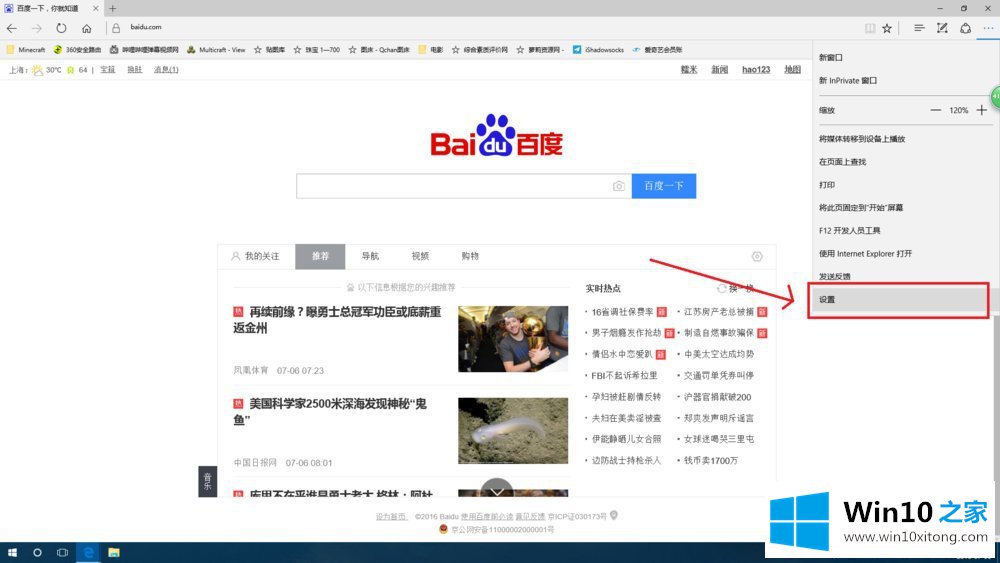
Task: Open hot topic 钱币卖1700万
Action: click(x=710, y=460)
